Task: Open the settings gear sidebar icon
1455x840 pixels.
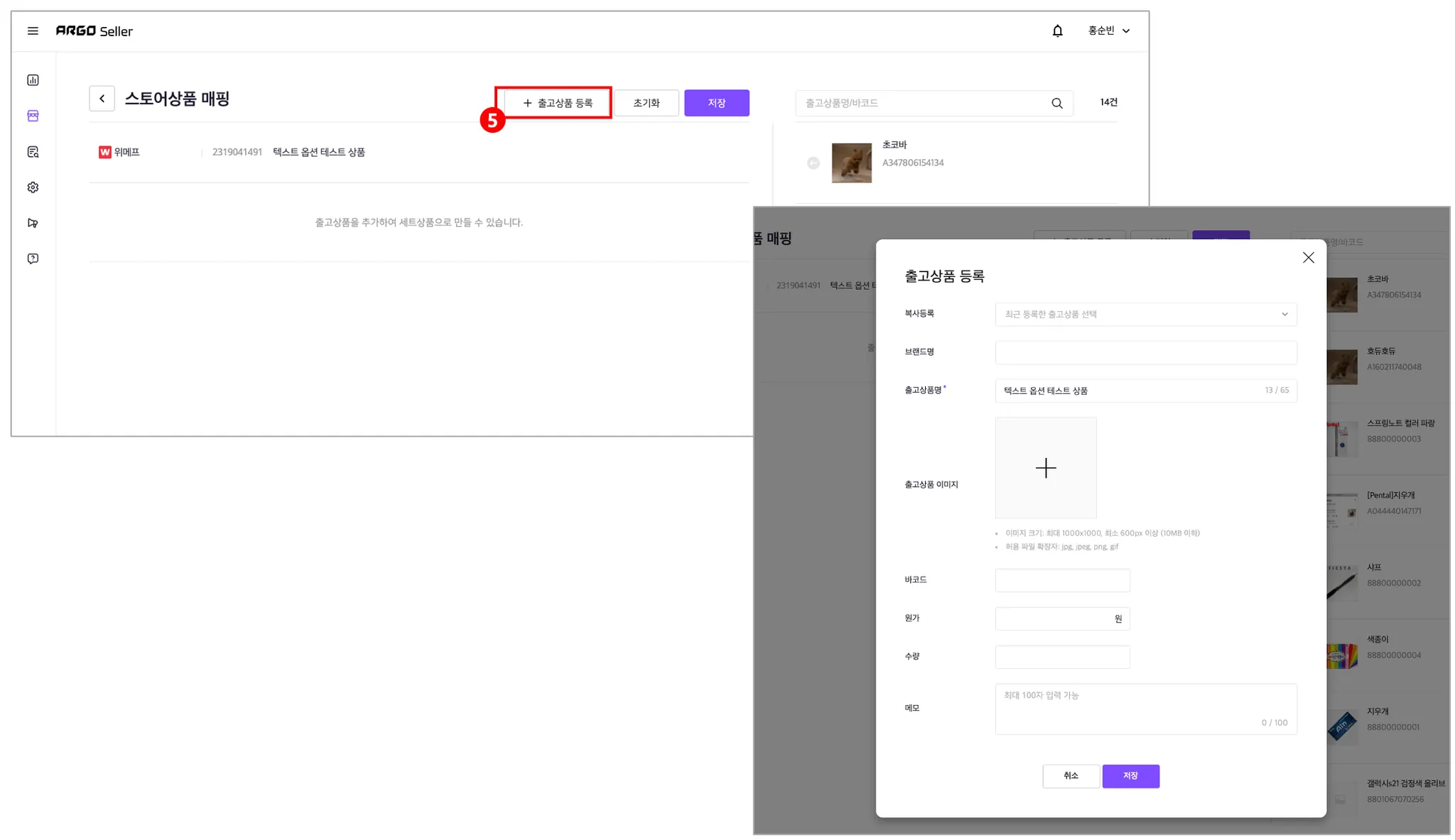Action: click(x=33, y=187)
